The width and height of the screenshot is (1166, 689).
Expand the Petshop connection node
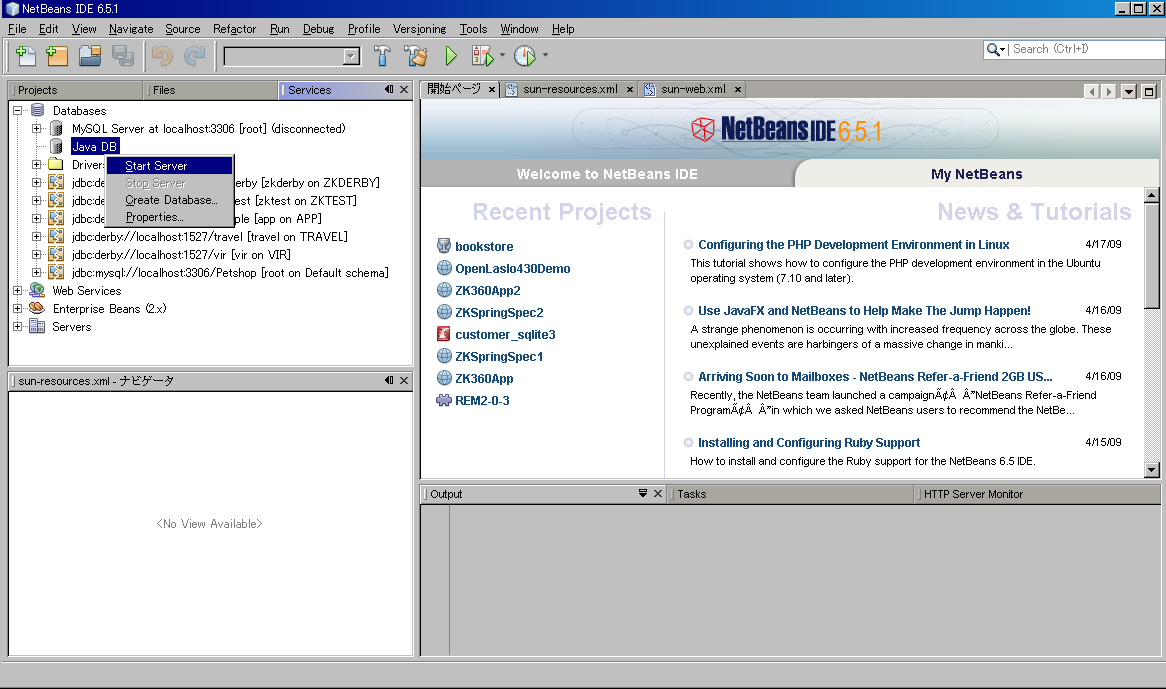tap(36, 273)
